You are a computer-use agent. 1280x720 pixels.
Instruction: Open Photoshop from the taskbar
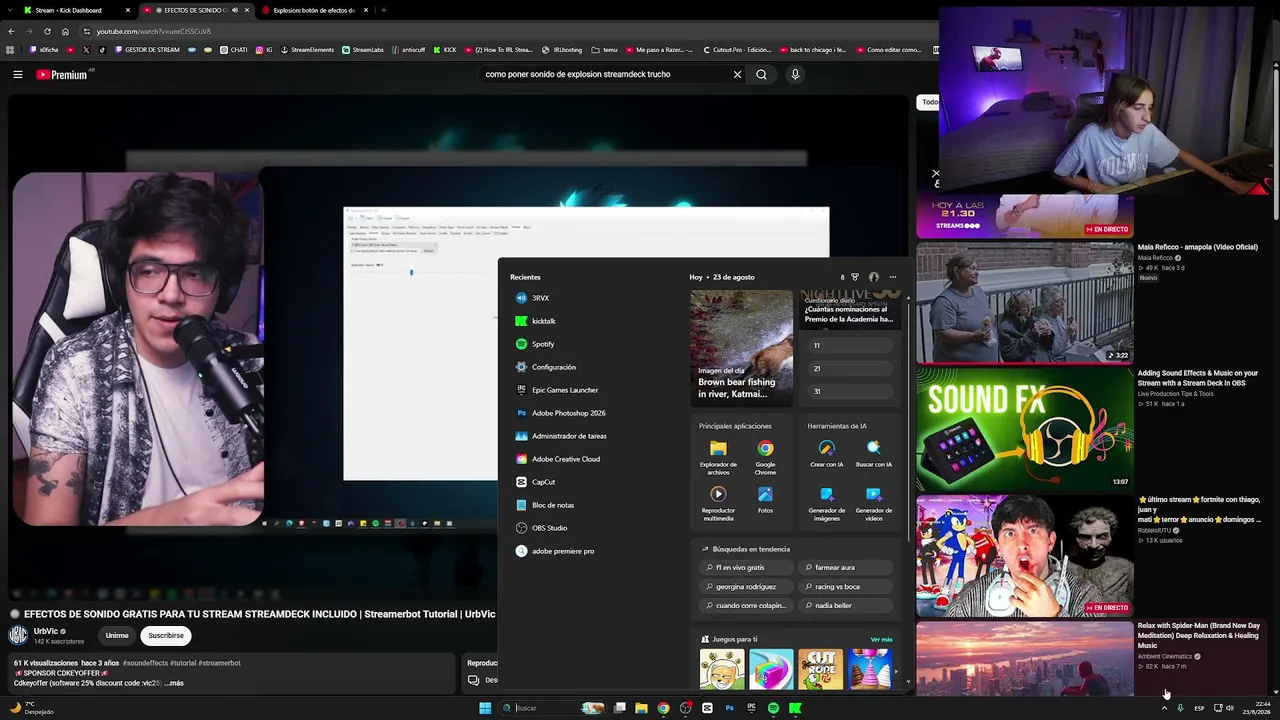tap(729, 708)
